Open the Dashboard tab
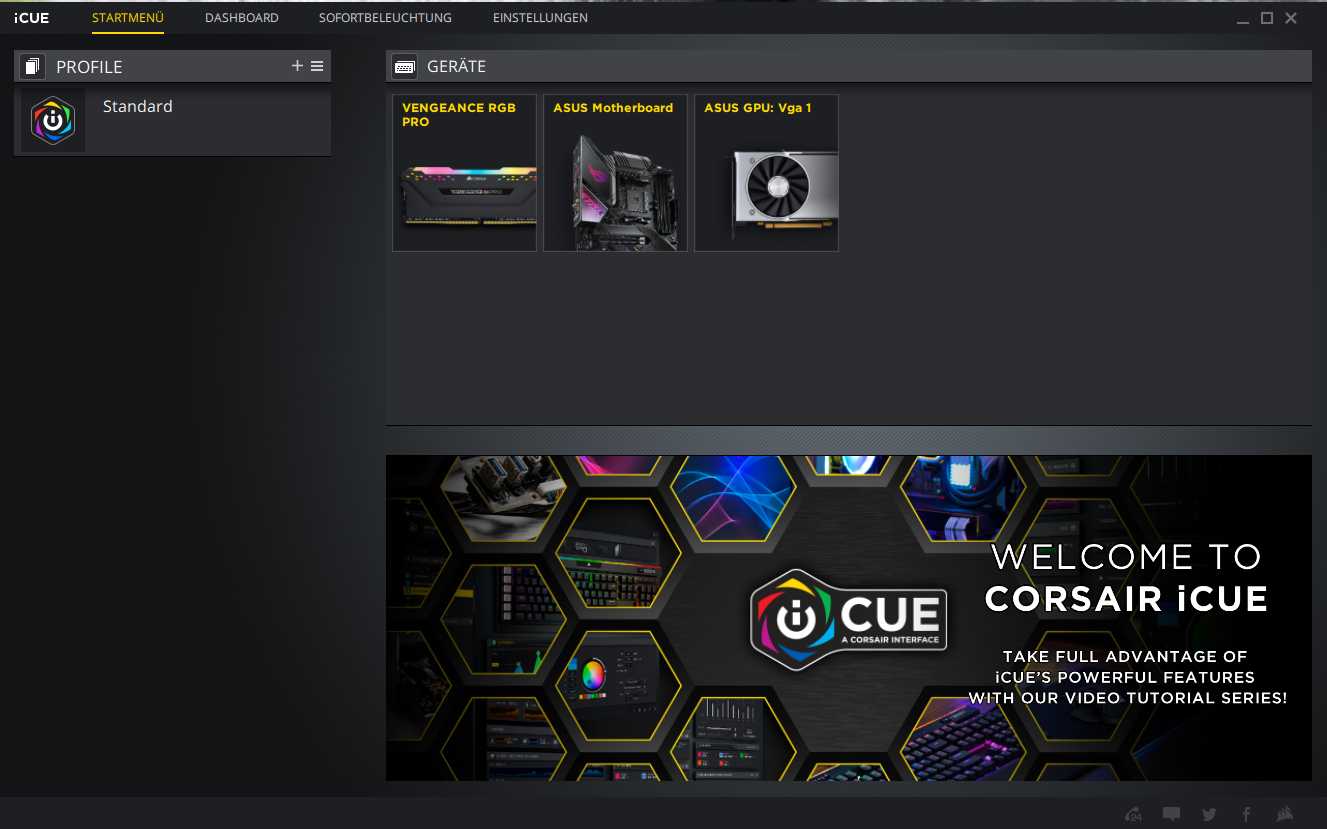 pyautogui.click(x=242, y=18)
